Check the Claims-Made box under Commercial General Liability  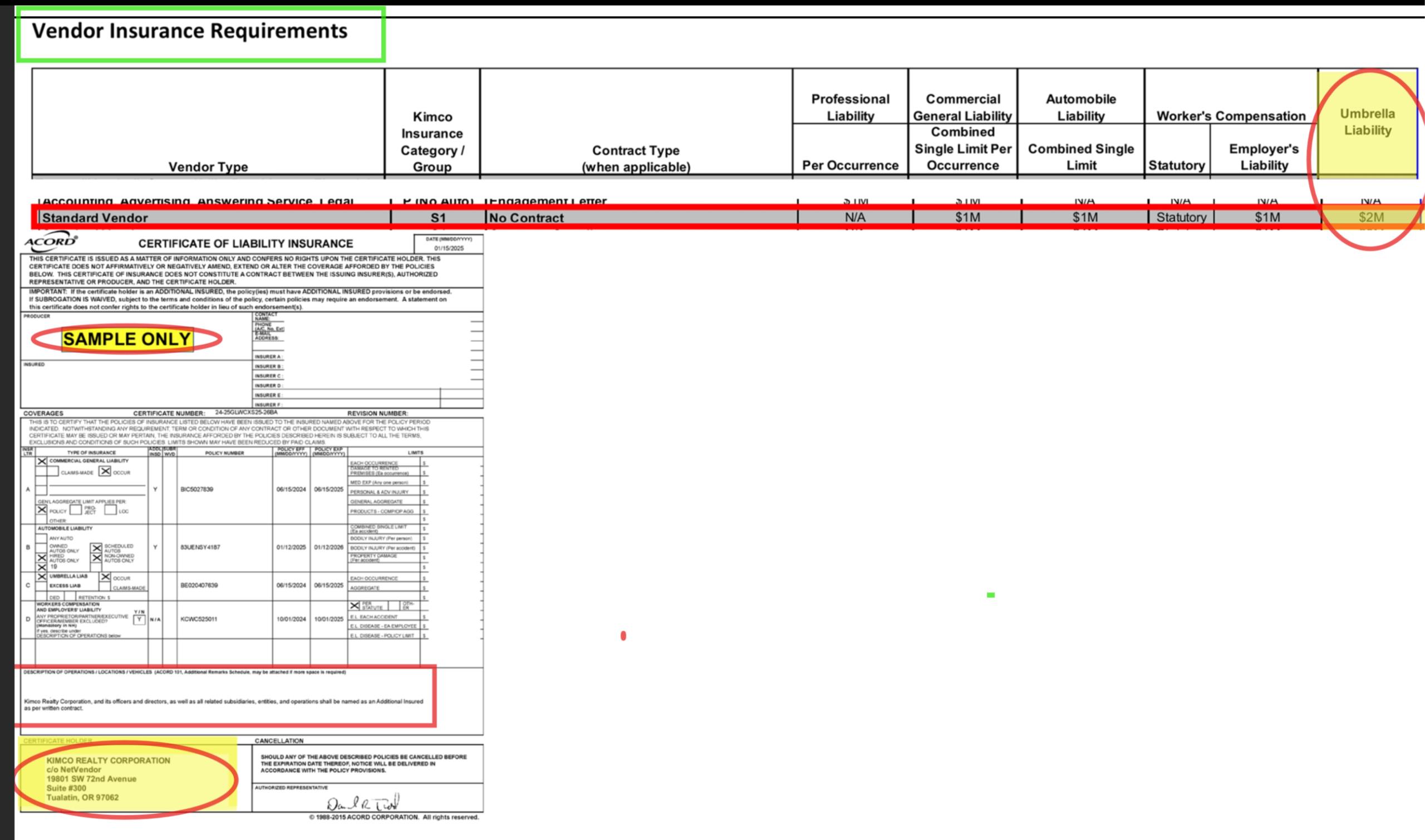53,471
